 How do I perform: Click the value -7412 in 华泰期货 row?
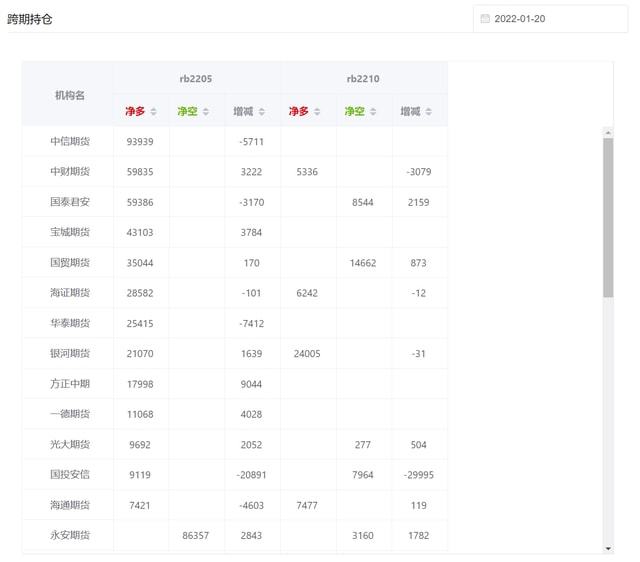tap(251, 324)
